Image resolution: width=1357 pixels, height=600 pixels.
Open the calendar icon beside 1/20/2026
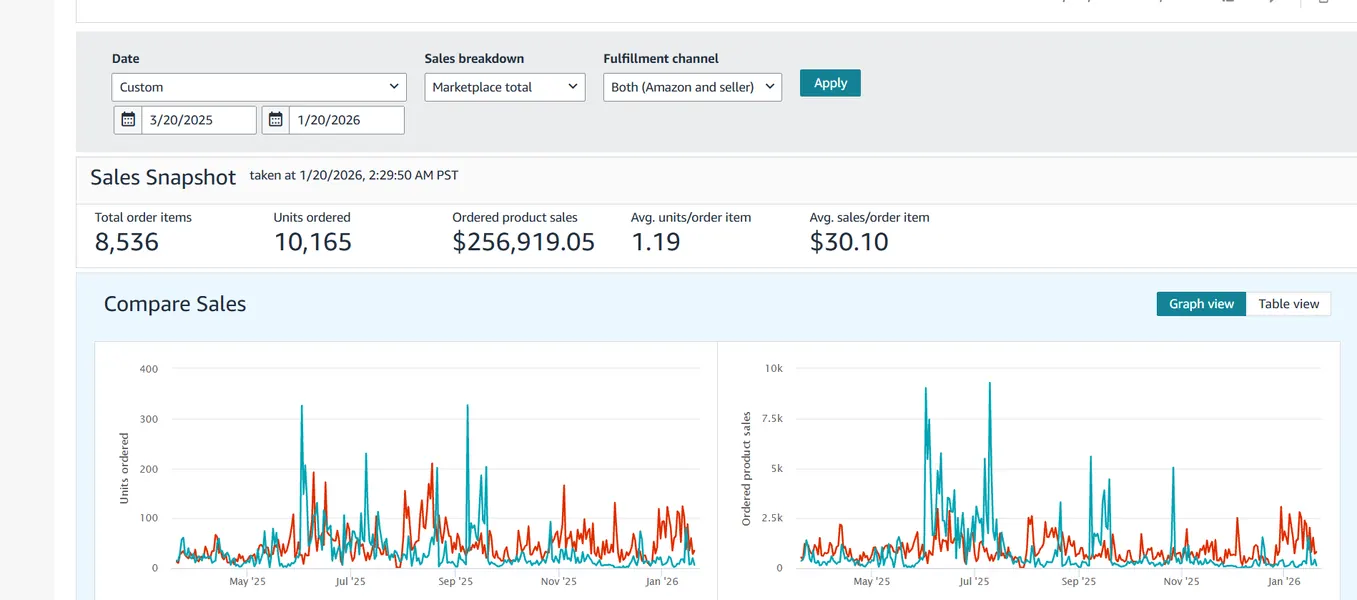(x=276, y=120)
